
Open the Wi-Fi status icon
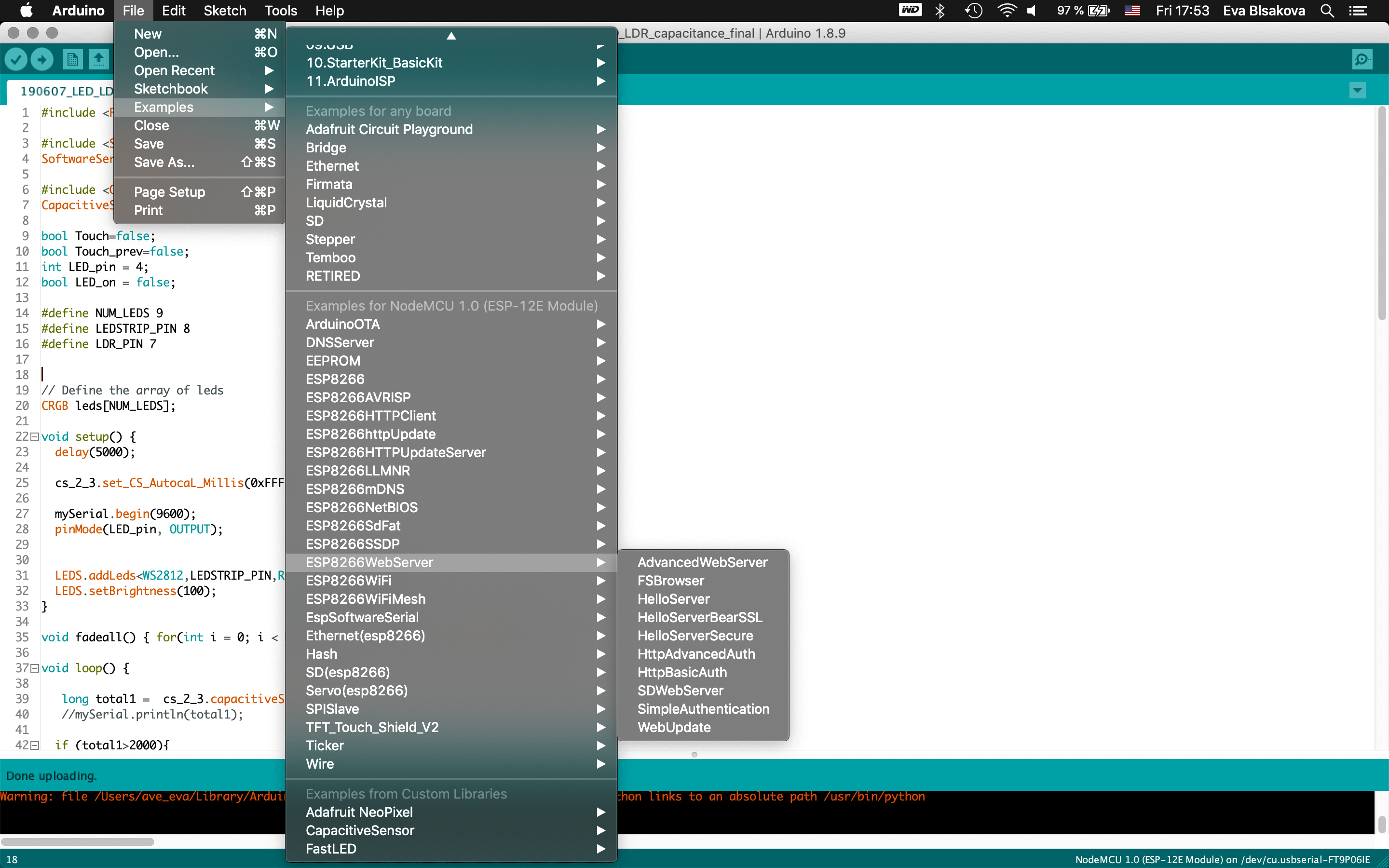(x=1007, y=11)
